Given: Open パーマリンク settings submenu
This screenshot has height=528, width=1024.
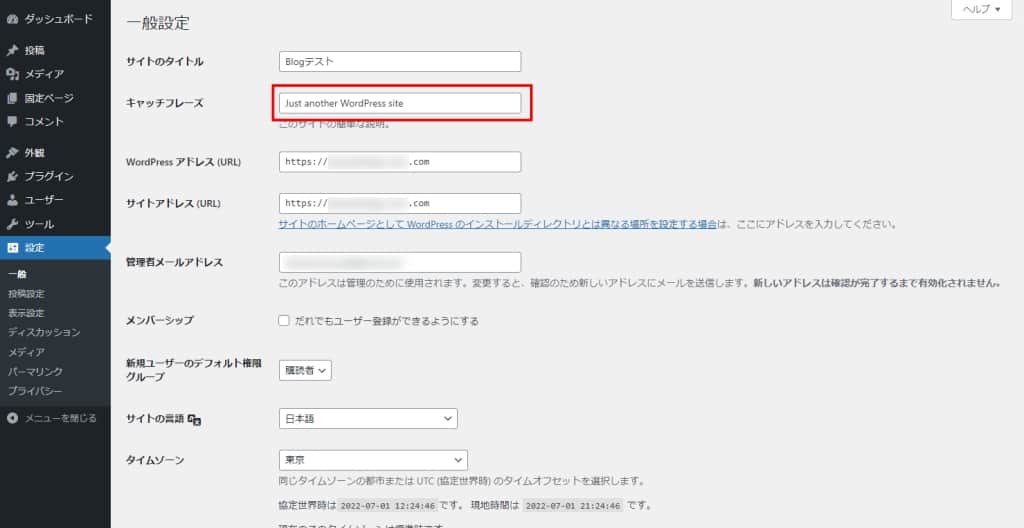Looking at the screenshot, I should [36, 371].
